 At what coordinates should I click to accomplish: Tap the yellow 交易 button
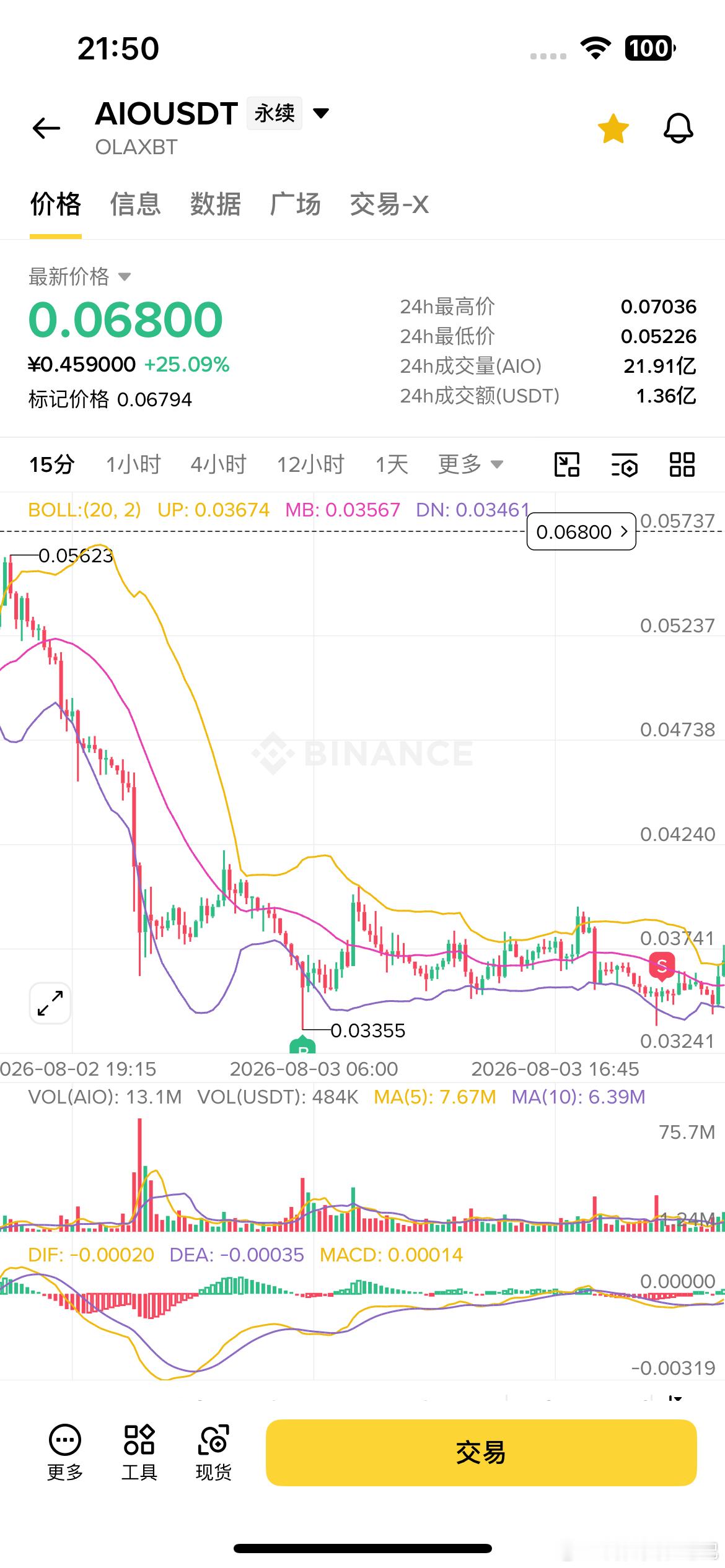pos(481,1452)
